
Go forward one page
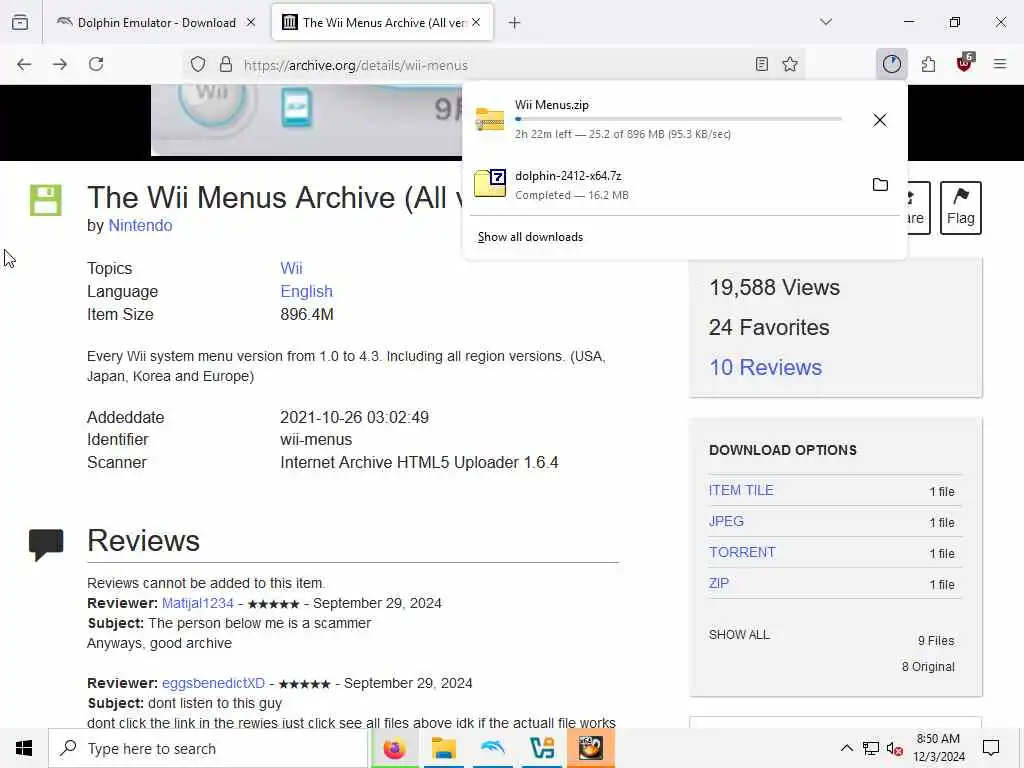click(x=60, y=65)
